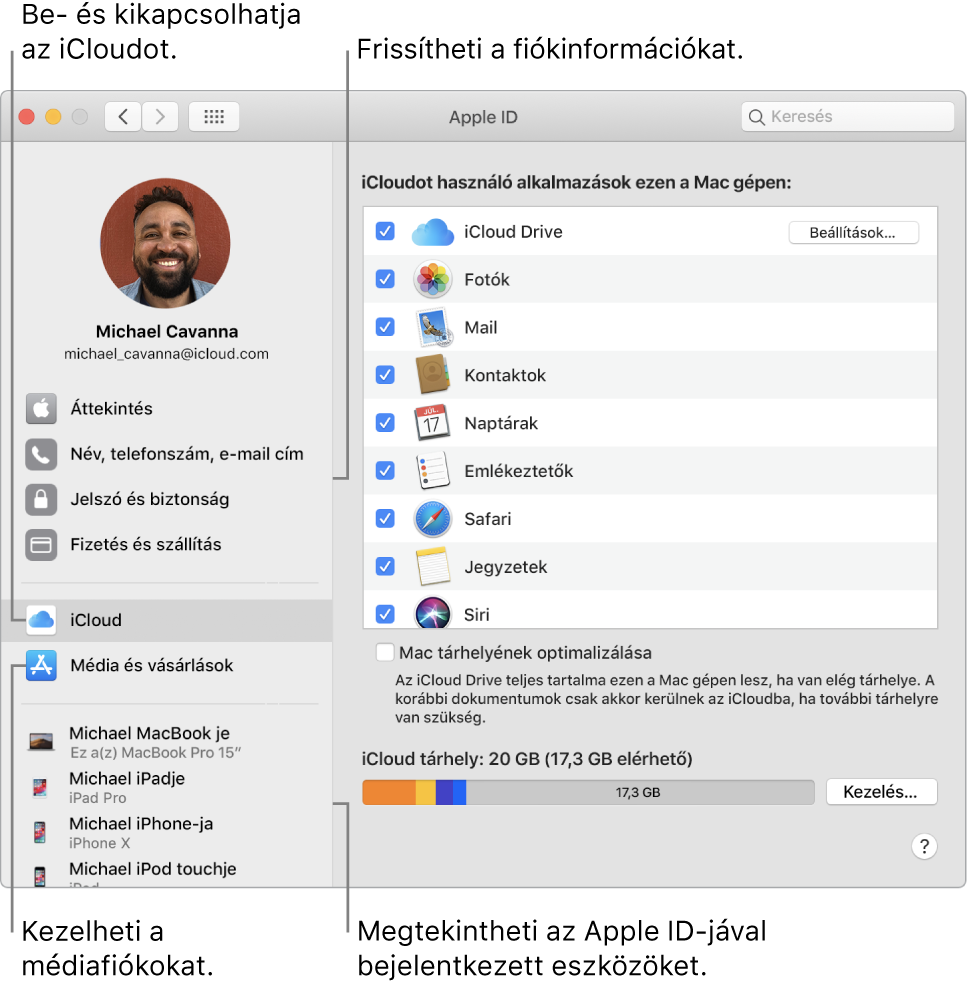Click the 17,3 GB free storage bar area
Viewport: 968px width, 987px height.
click(x=639, y=792)
